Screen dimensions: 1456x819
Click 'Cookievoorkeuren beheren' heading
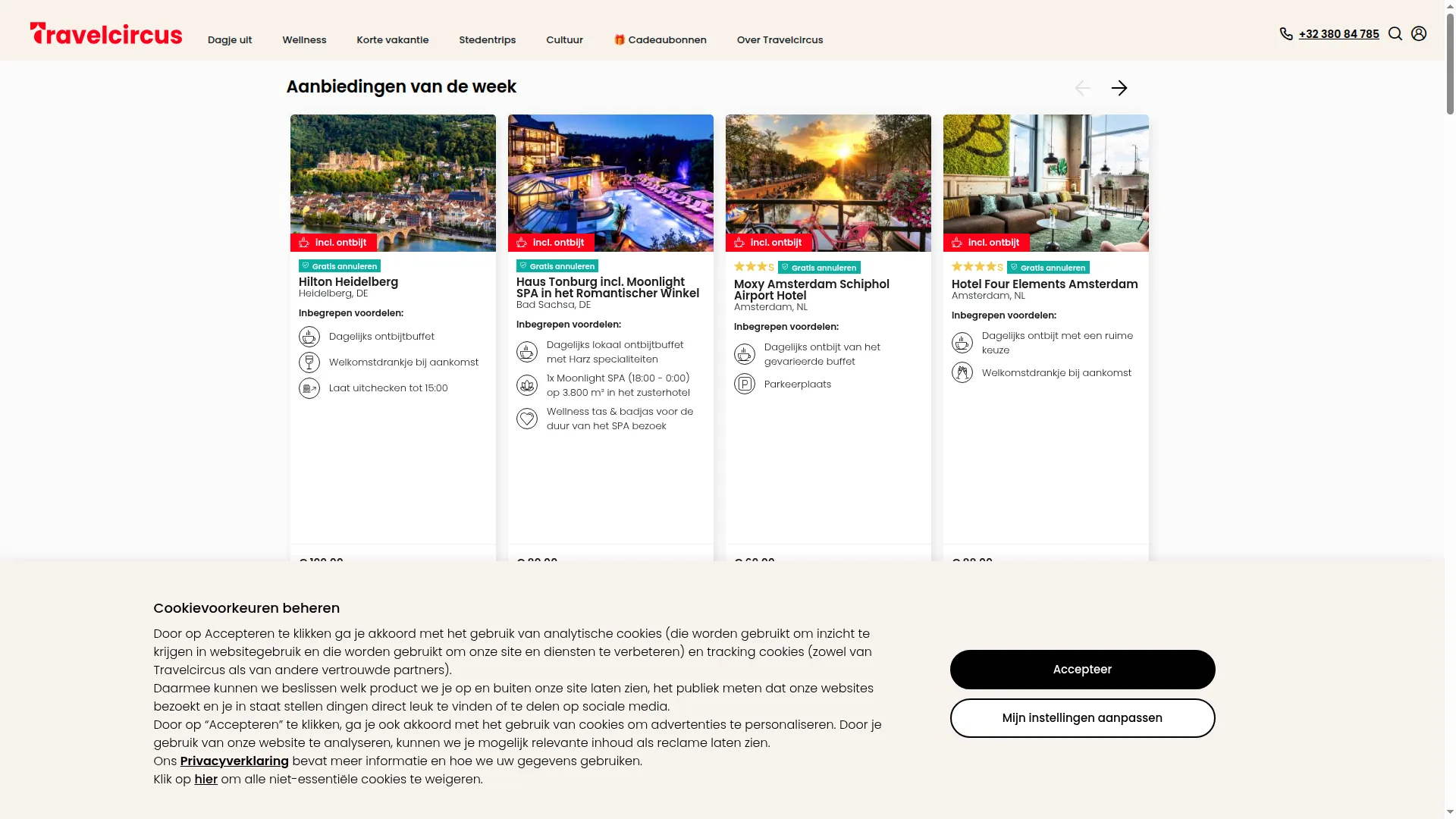[246, 608]
